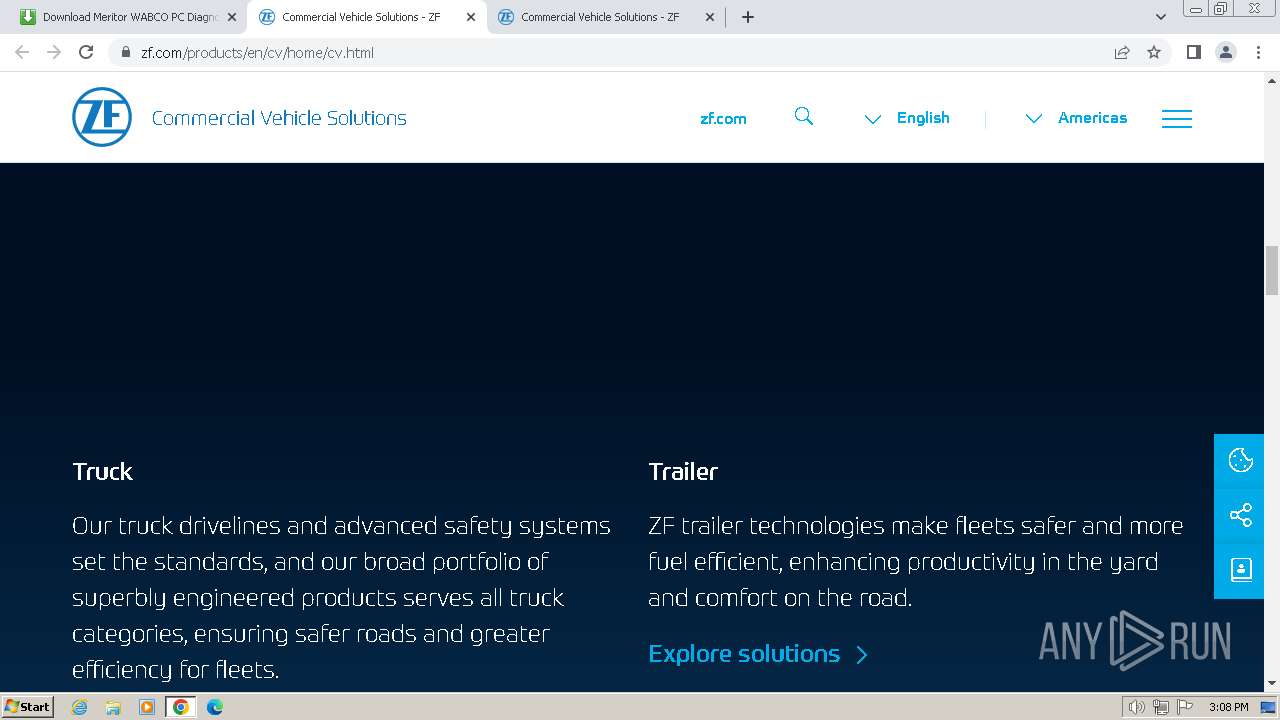Expand the Americas region dropdown
The image size is (1280, 720).
coord(1076,118)
